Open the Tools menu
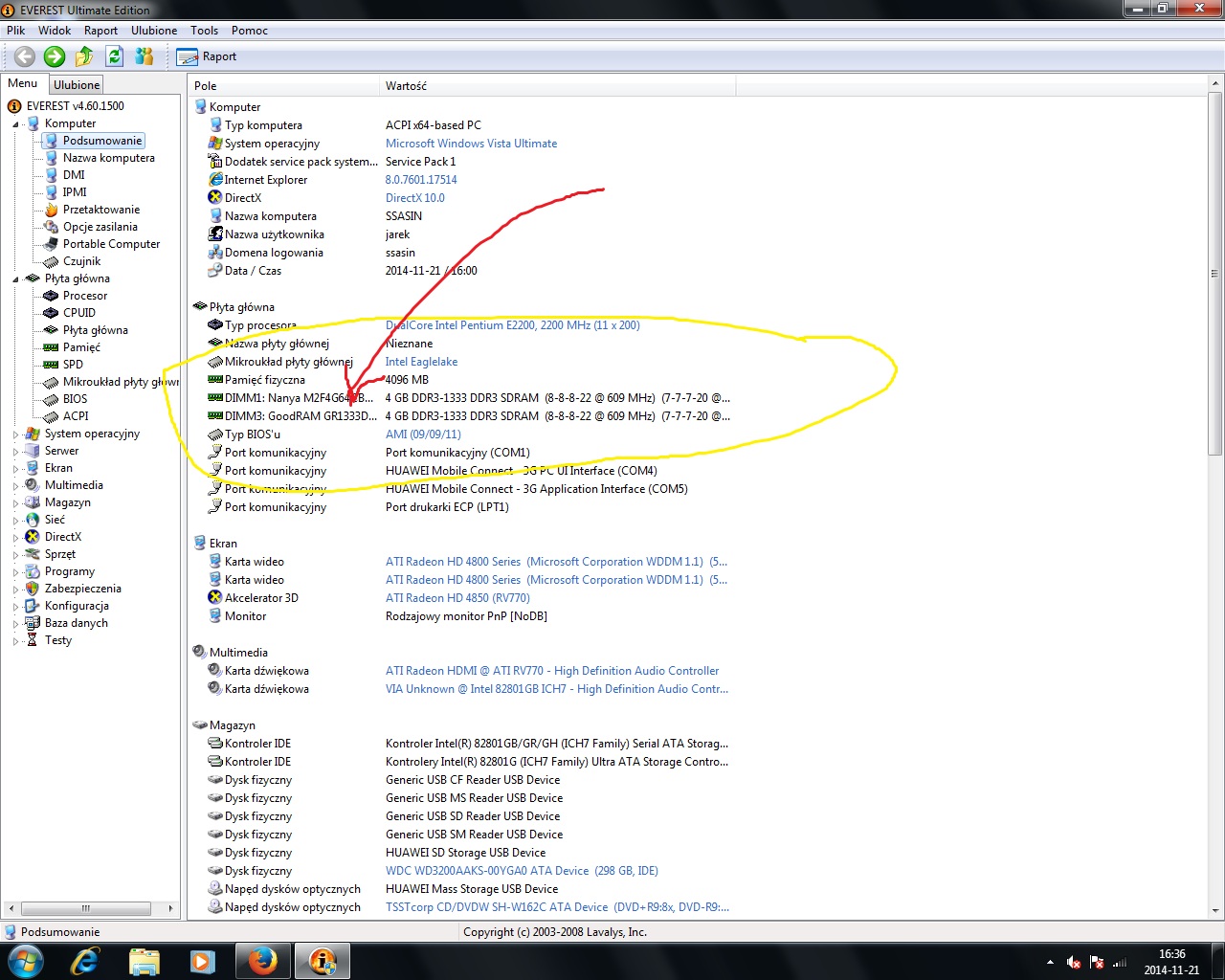Image resolution: width=1225 pixels, height=980 pixels. click(205, 31)
